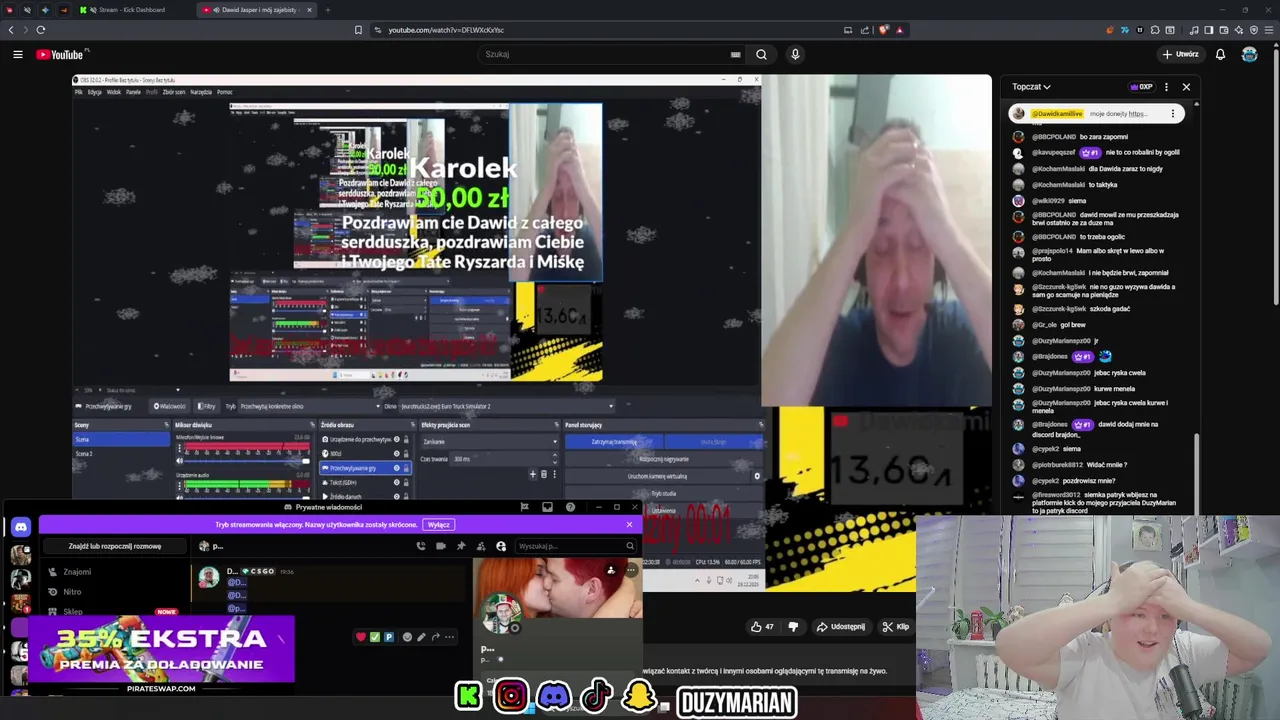Focus the Discord Wyszukaj search field
The width and height of the screenshot is (1280, 720).
point(575,546)
